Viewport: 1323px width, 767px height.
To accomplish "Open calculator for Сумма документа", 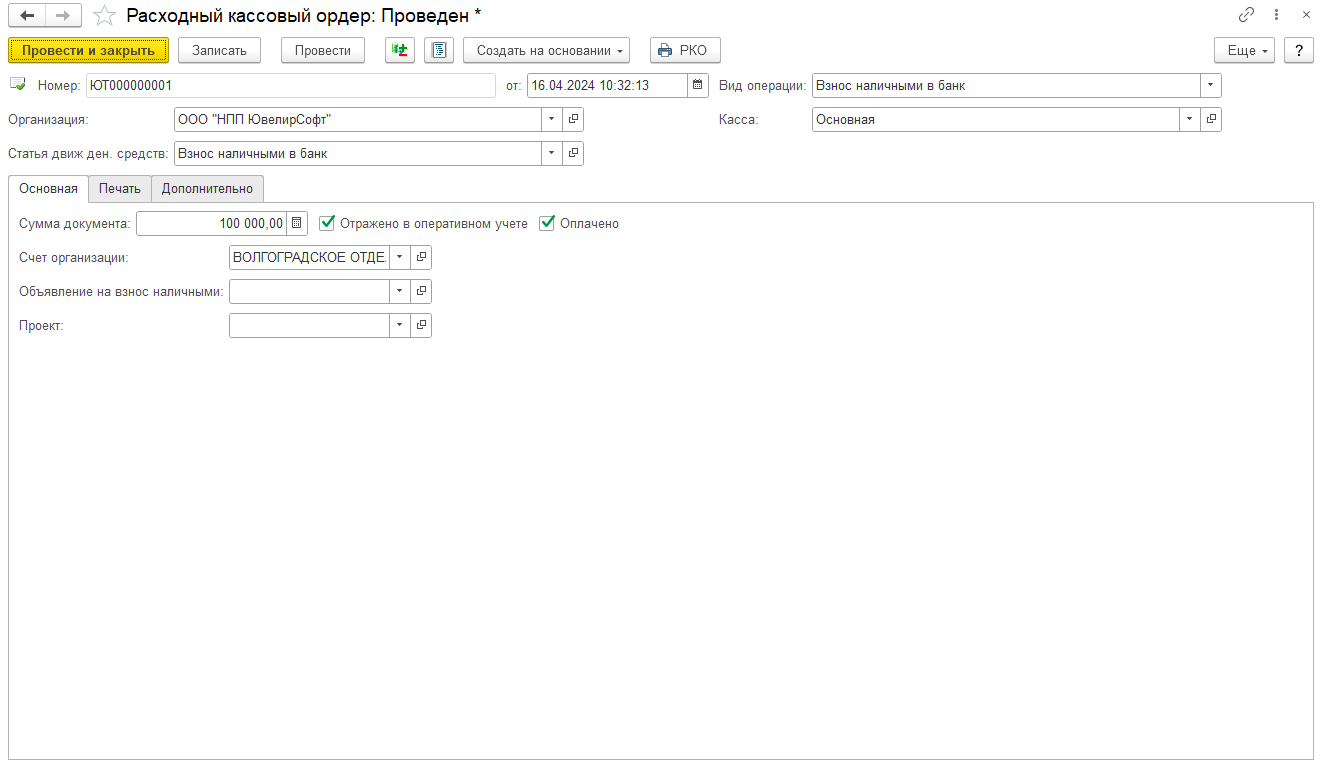I will pyautogui.click(x=297, y=223).
